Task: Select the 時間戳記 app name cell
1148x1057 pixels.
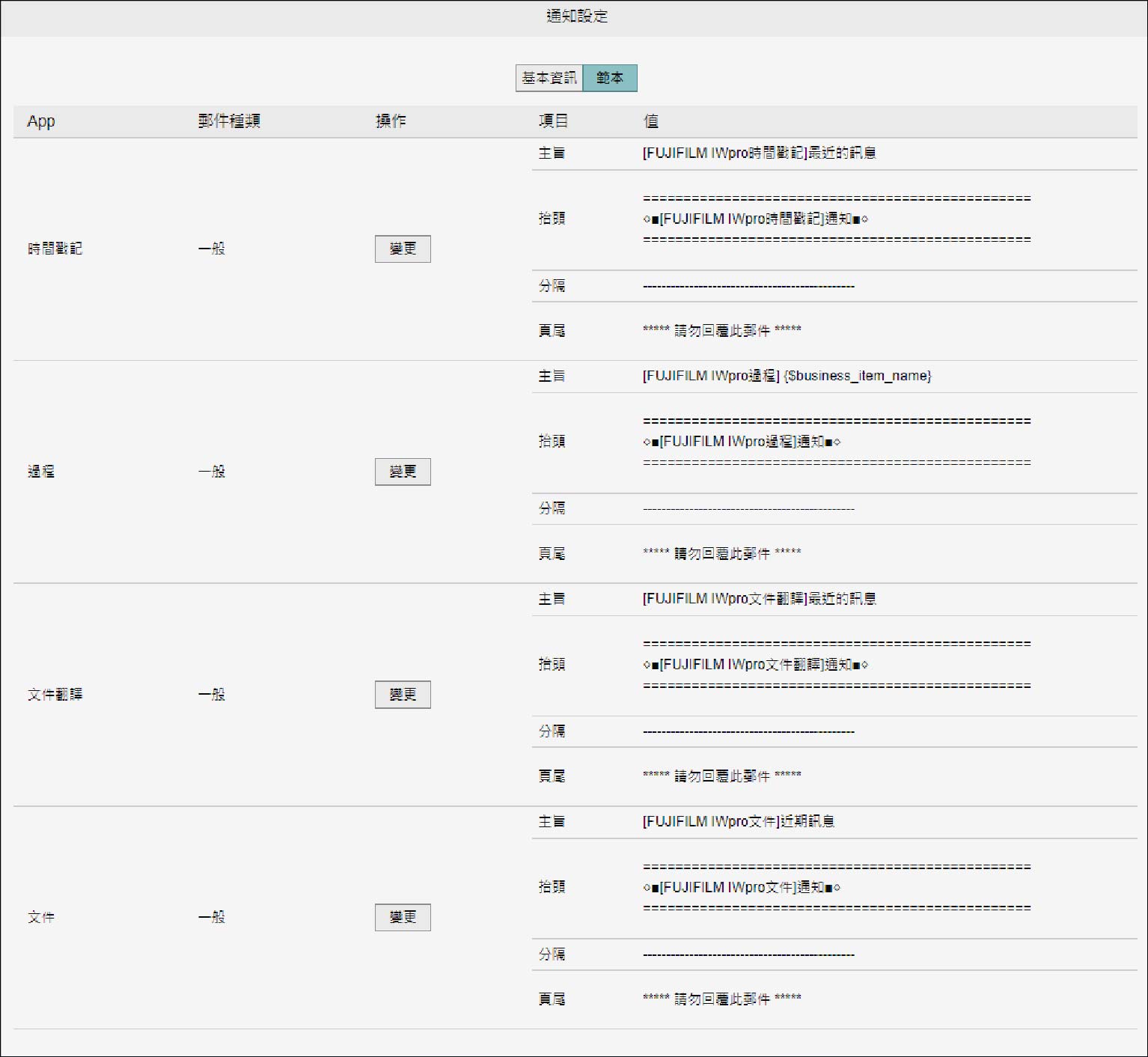Action: coord(55,249)
